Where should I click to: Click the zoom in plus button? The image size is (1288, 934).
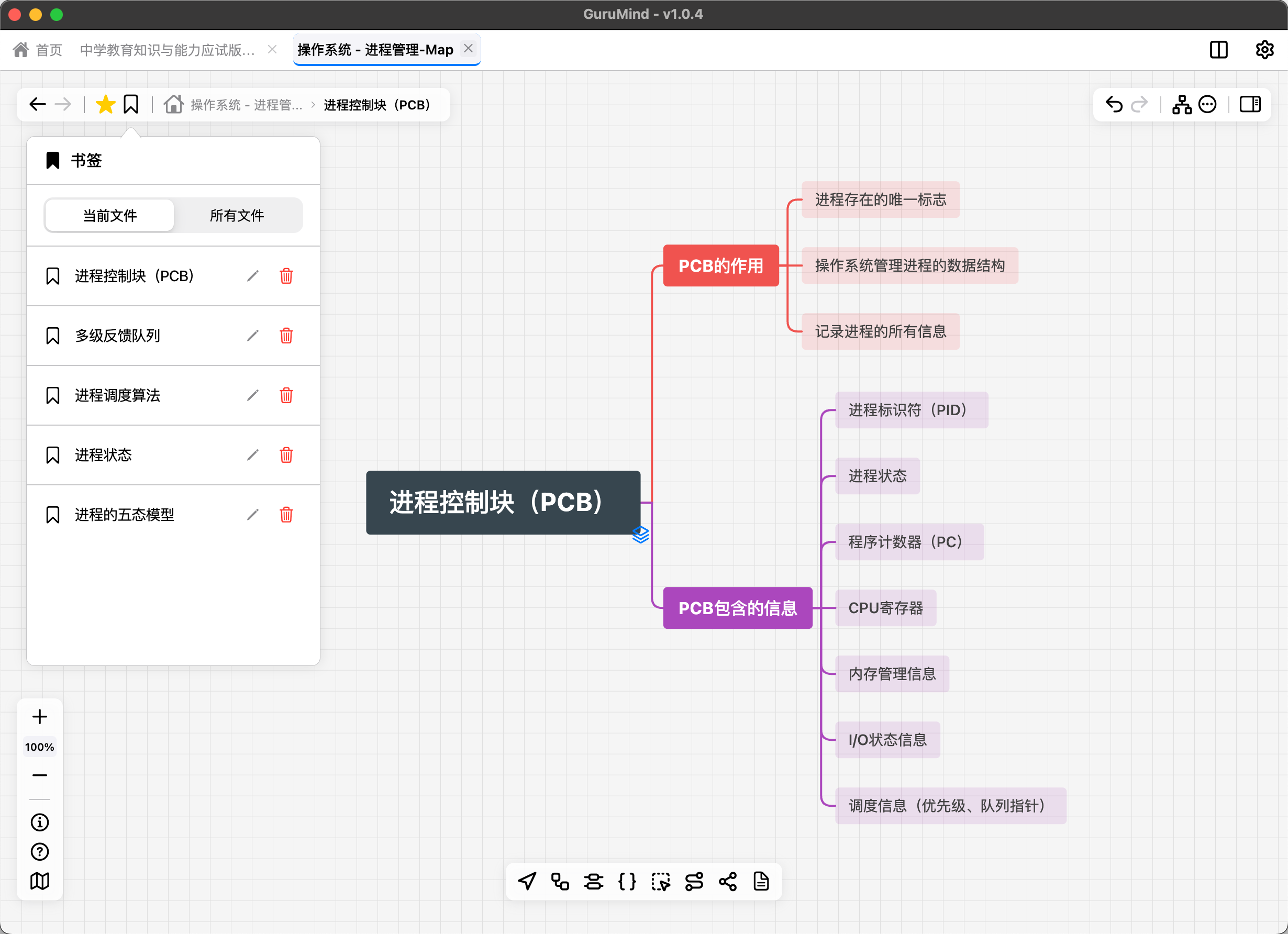coord(40,717)
